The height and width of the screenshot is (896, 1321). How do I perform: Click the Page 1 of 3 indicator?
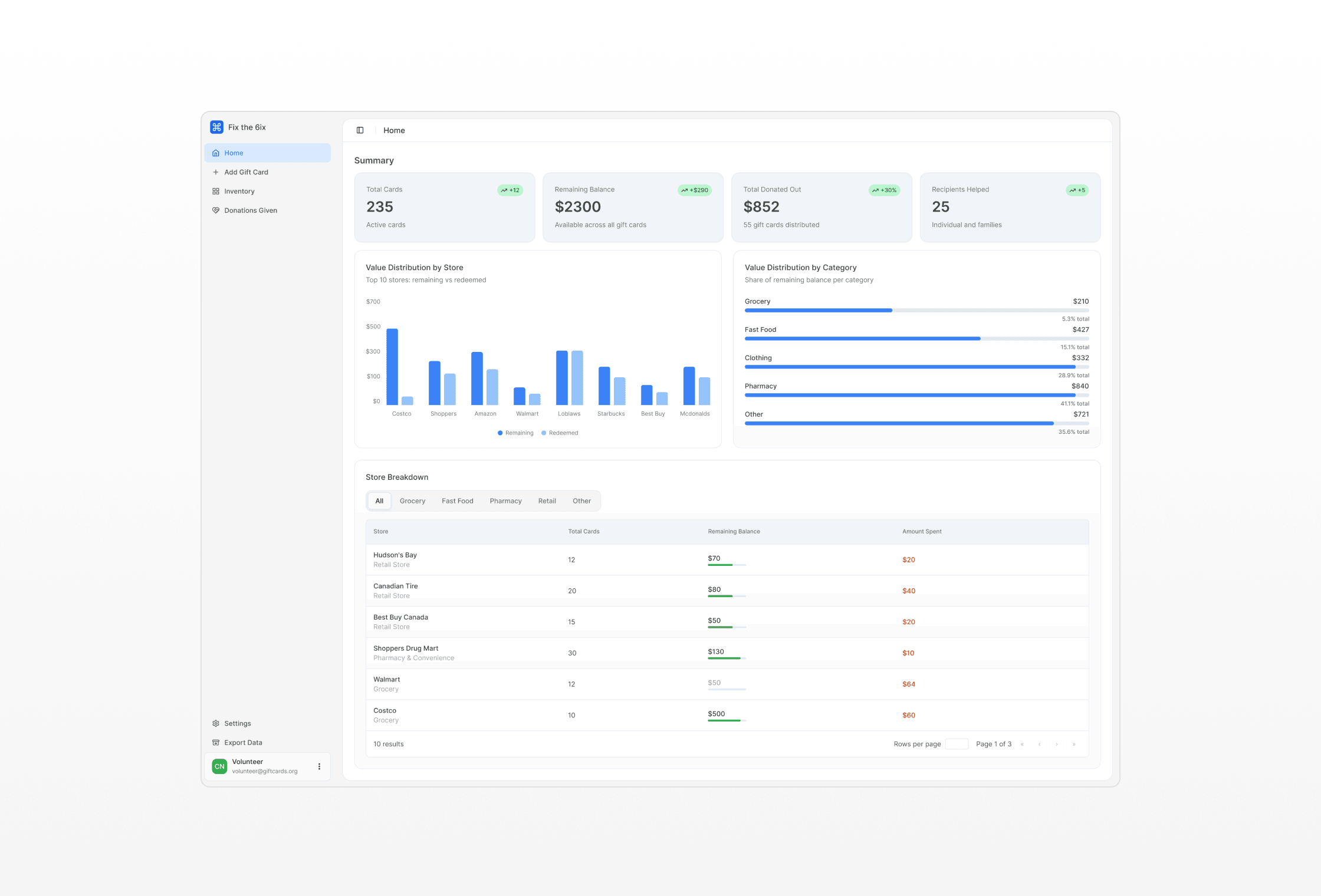993,744
